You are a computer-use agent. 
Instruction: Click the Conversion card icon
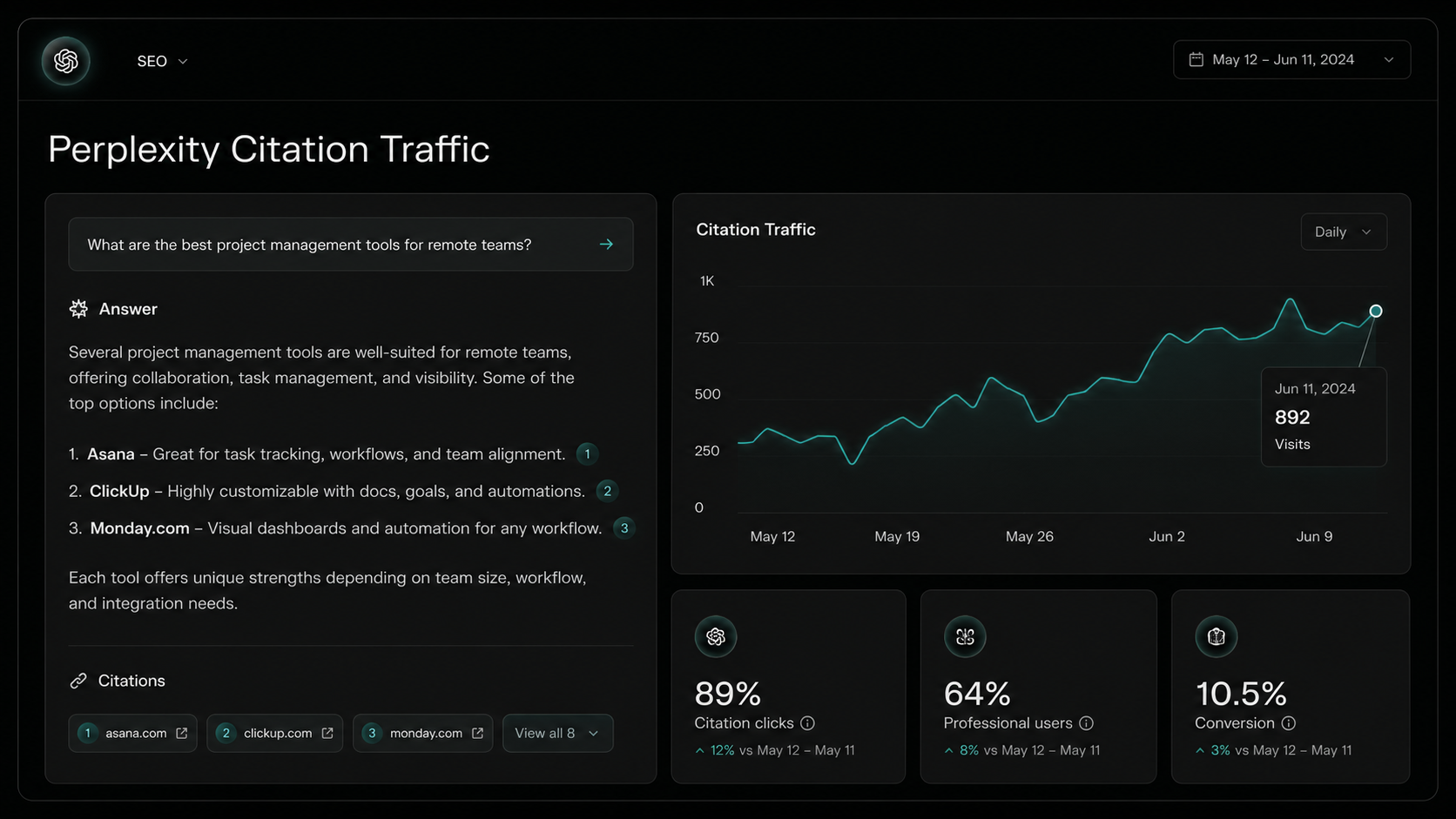click(1217, 637)
